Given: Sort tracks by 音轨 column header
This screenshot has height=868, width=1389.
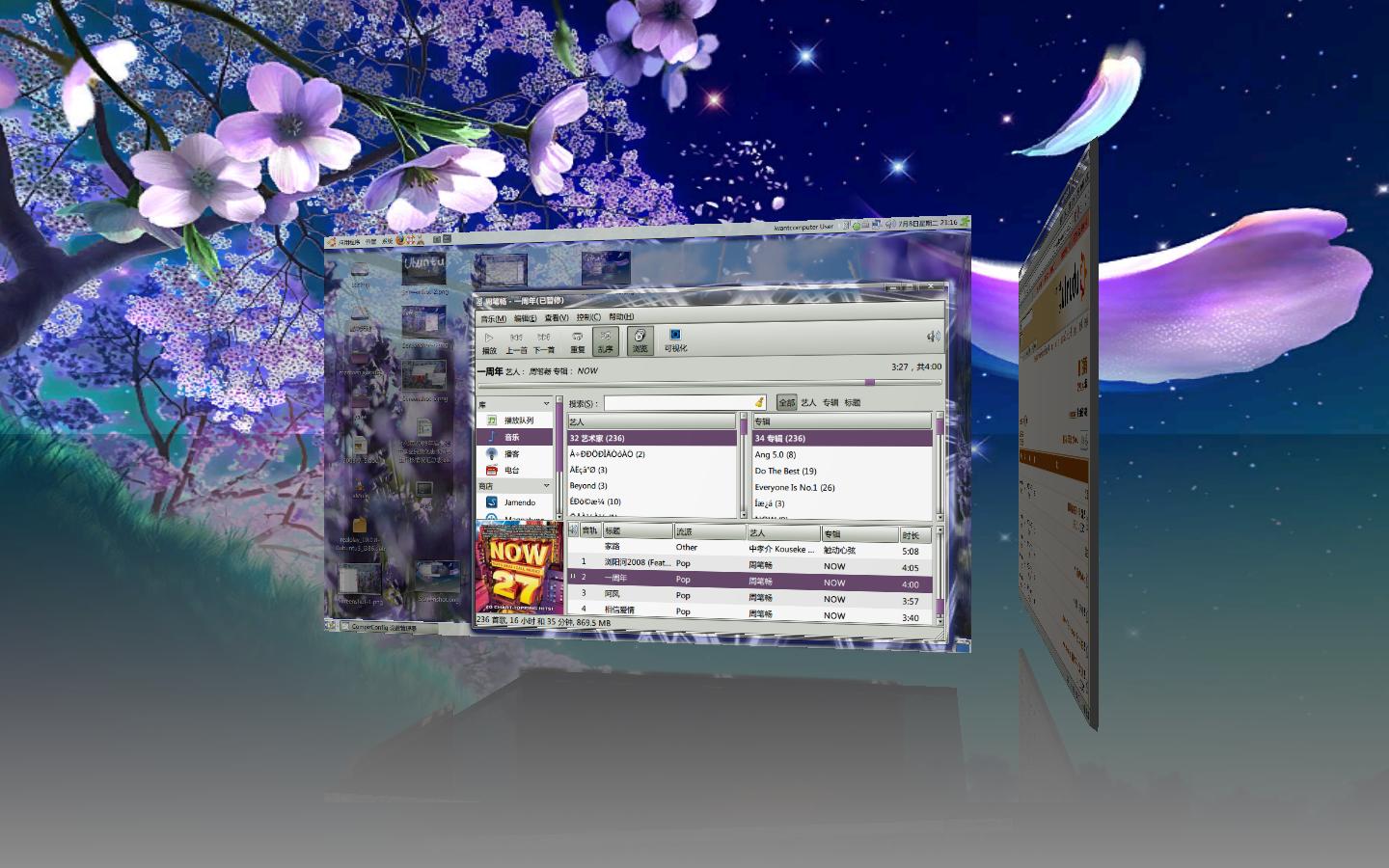Looking at the screenshot, I should tap(589, 530).
